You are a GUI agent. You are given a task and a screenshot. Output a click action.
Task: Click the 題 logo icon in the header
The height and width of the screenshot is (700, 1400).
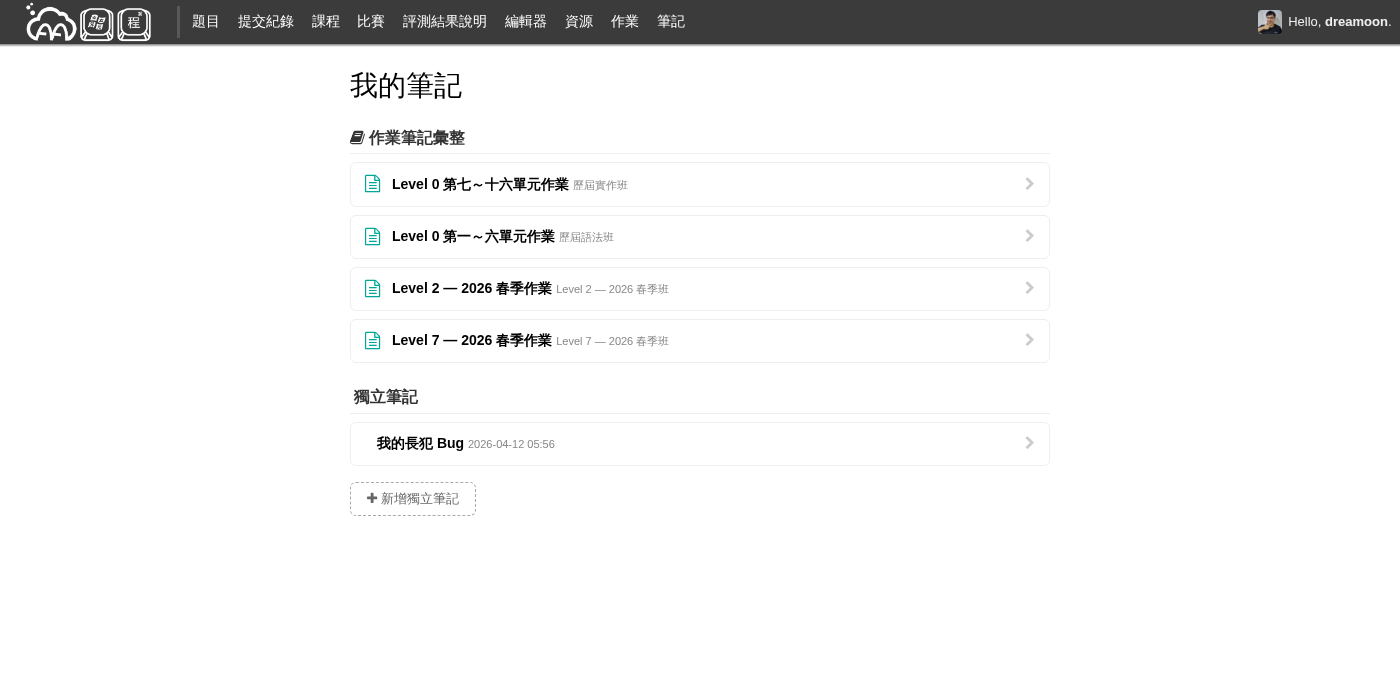tap(96, 22)
